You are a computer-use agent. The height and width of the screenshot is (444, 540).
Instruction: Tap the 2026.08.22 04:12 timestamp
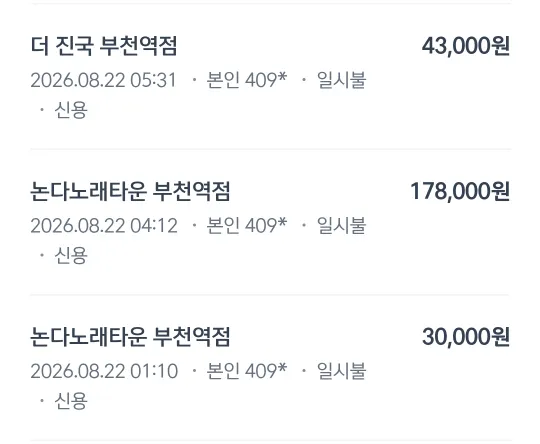(x=104, y=226)
